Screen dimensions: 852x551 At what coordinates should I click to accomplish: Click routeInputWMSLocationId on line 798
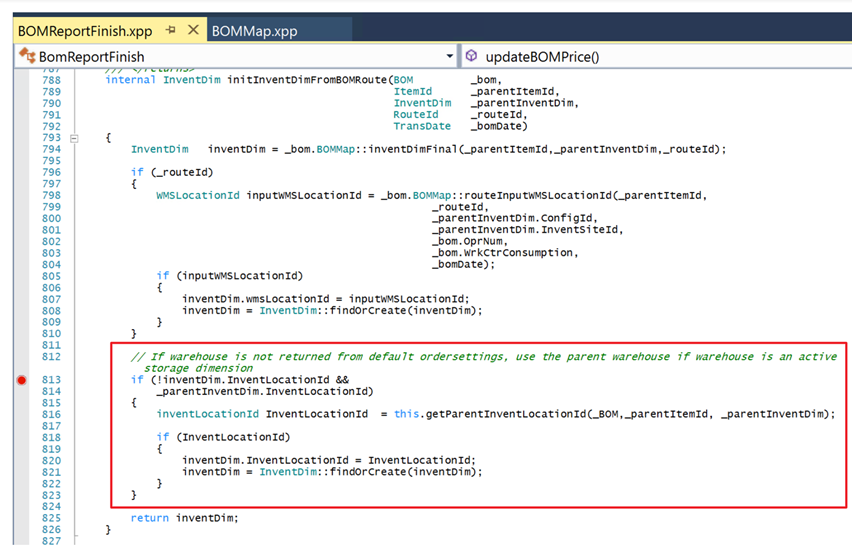pos(502,195)
